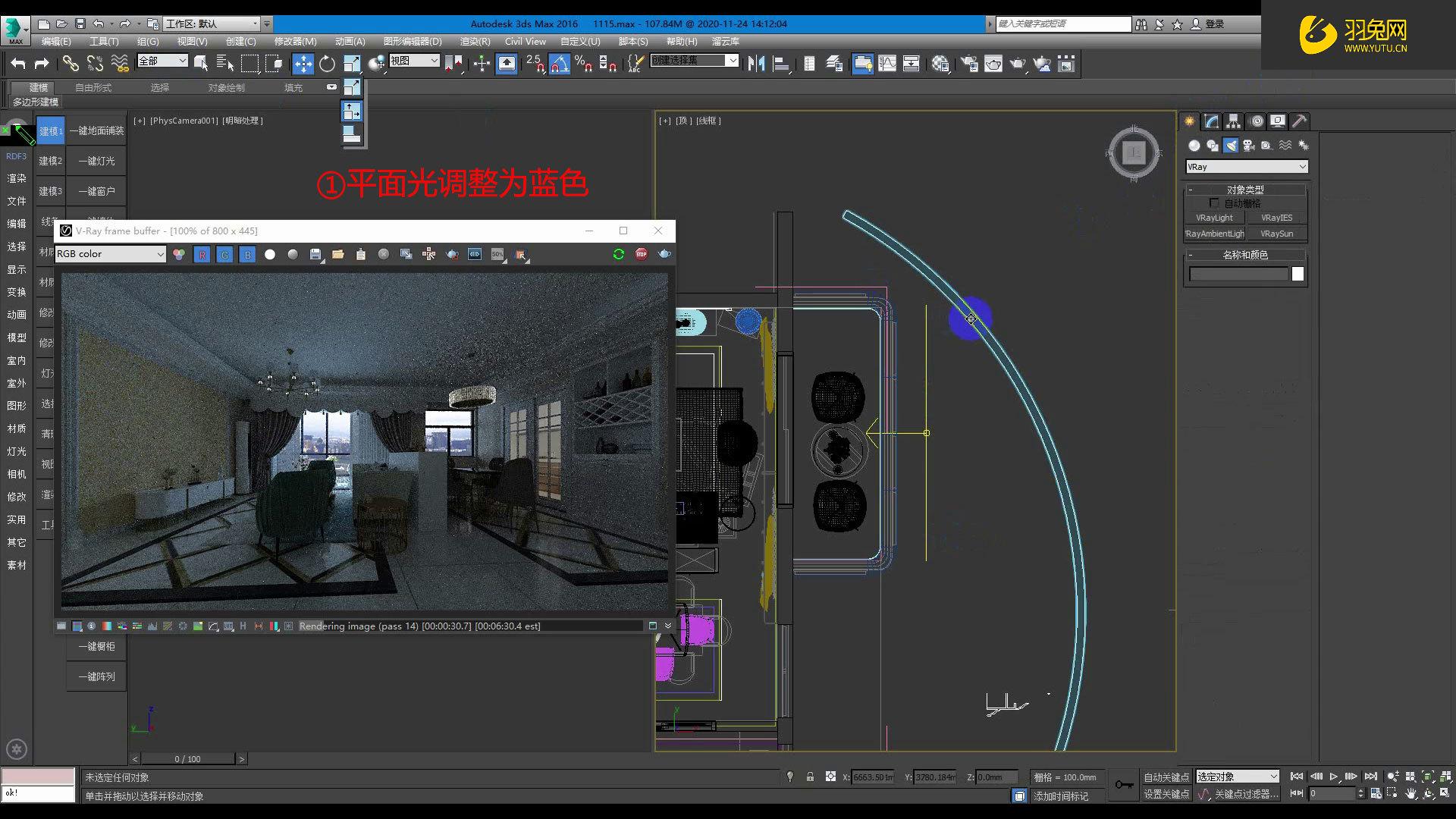Collapse the 对象类型 rollout
Image resolution: width=1456 pixels, height=819 pixels.
pos(1190,190)
